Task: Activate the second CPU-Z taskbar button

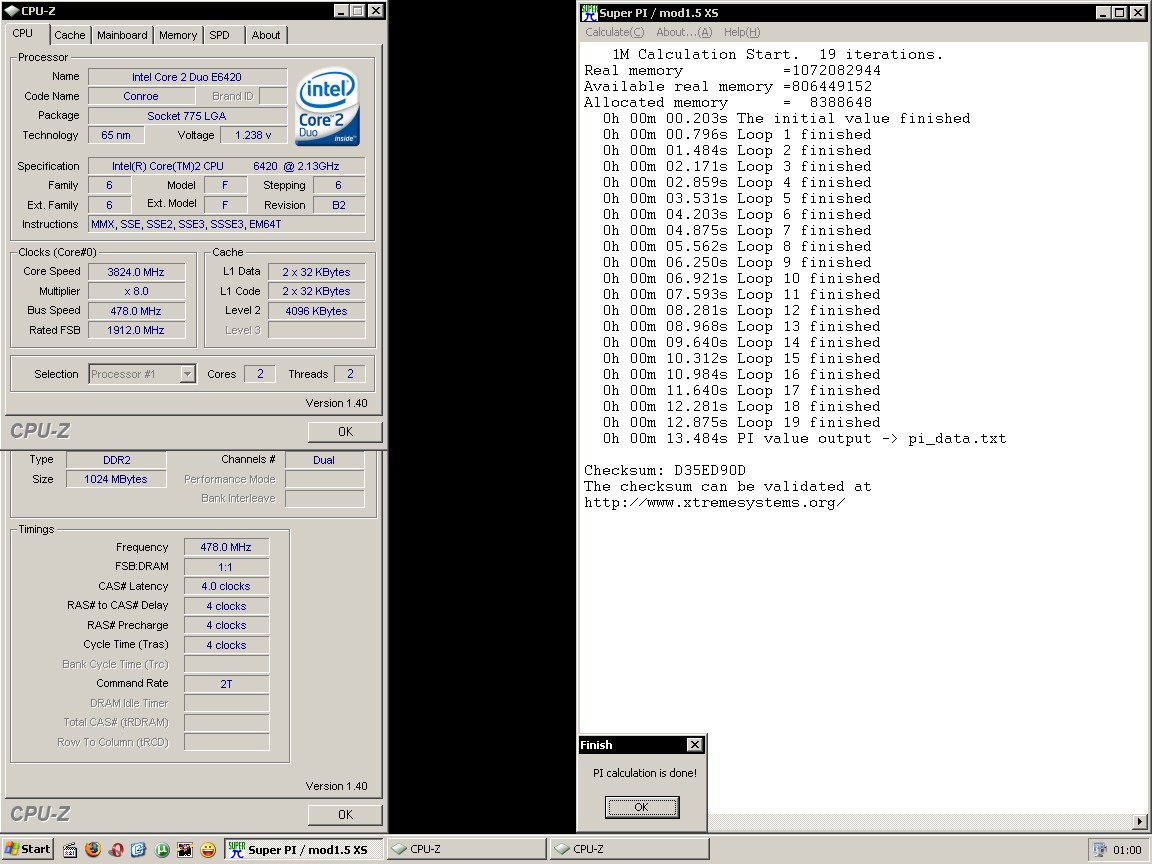Action: pyautogui.click(x=630, y=849)
